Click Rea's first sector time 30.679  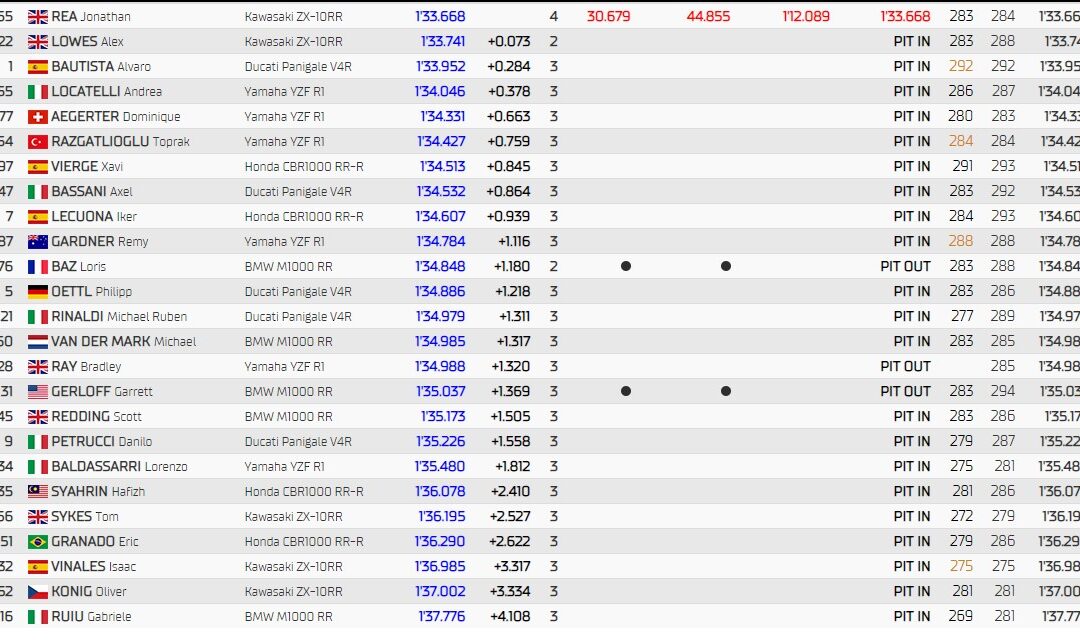pos(608,17)
